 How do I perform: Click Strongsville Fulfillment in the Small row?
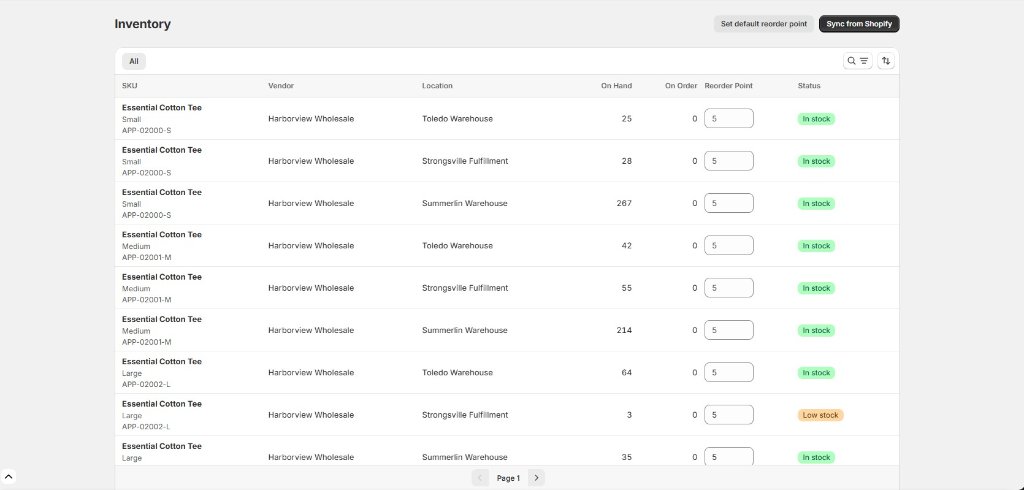(x=465, y=161)
